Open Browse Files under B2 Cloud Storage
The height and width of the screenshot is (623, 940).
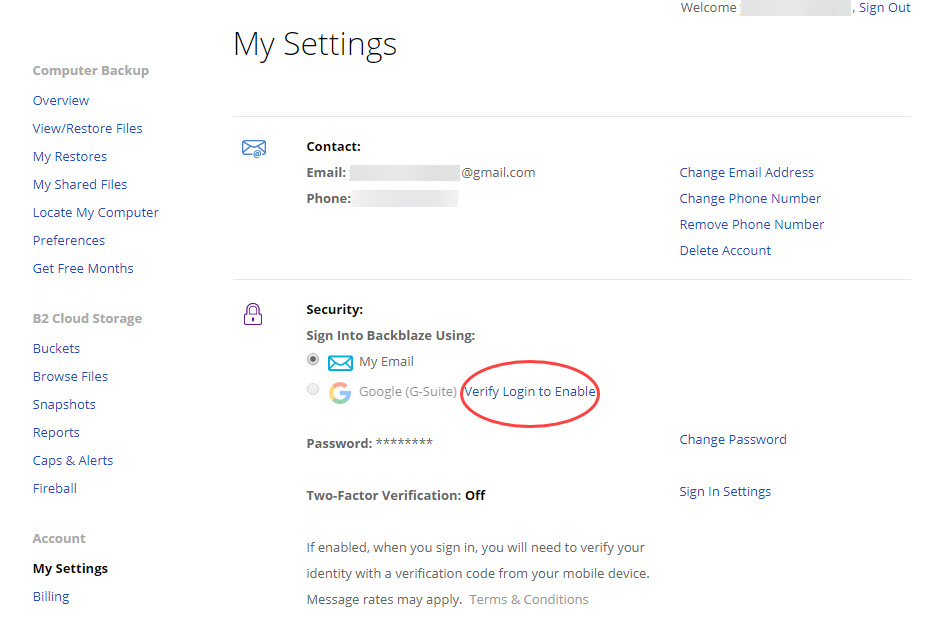pos(71,377)
